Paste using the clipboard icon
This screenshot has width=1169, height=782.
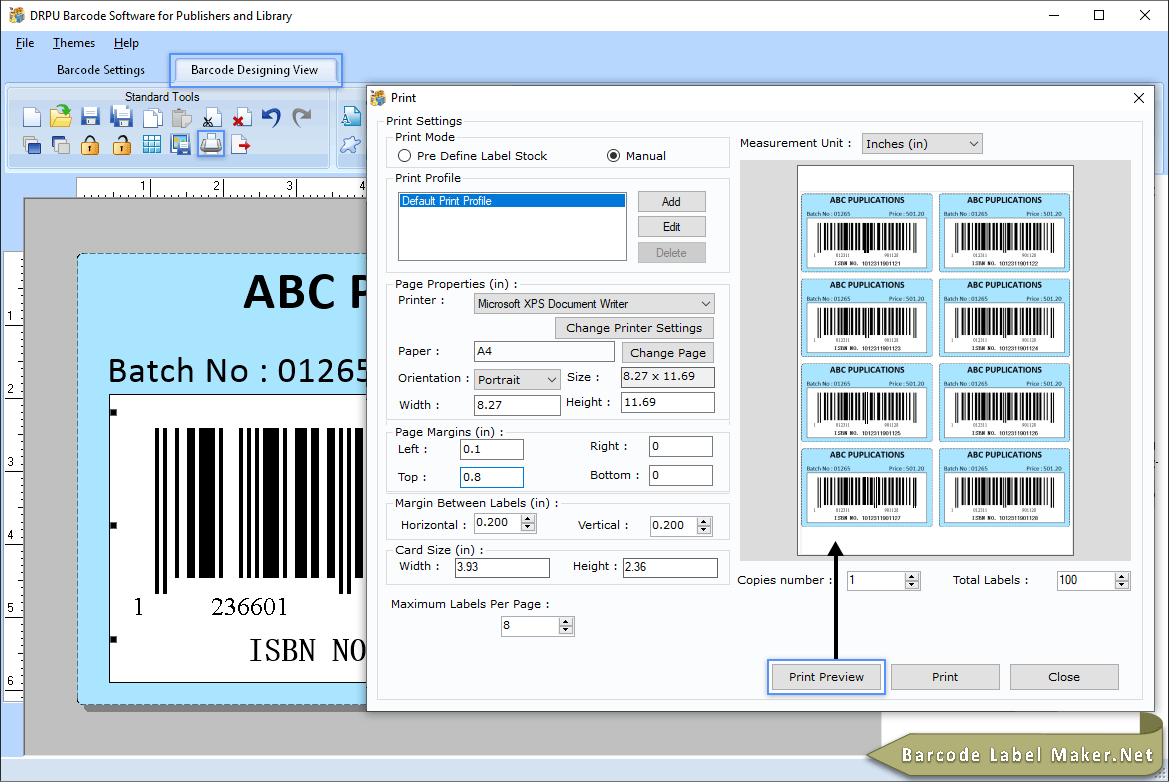[x=181, y=118]
